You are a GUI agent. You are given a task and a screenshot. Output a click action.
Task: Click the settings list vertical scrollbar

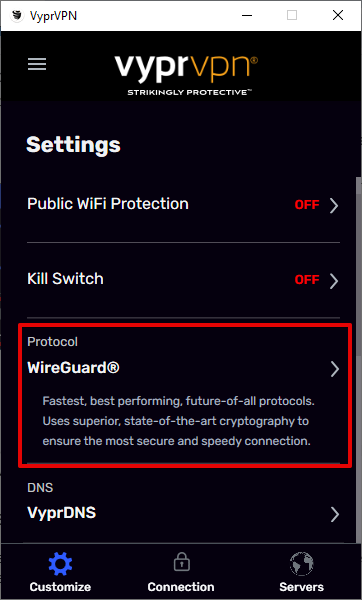coord(358,362)
